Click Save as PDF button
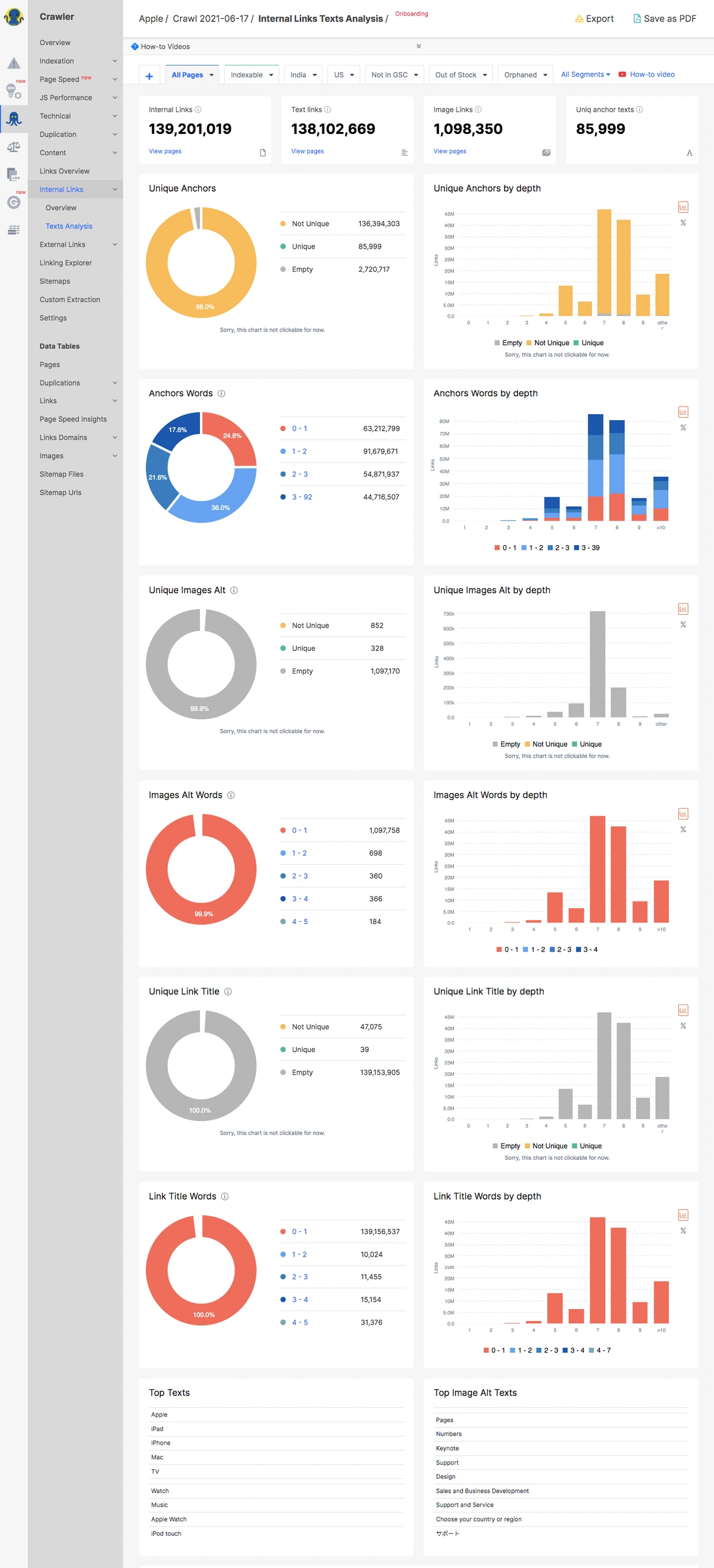This screenshot has width=714, height=1568. click(x=665, y=19)
